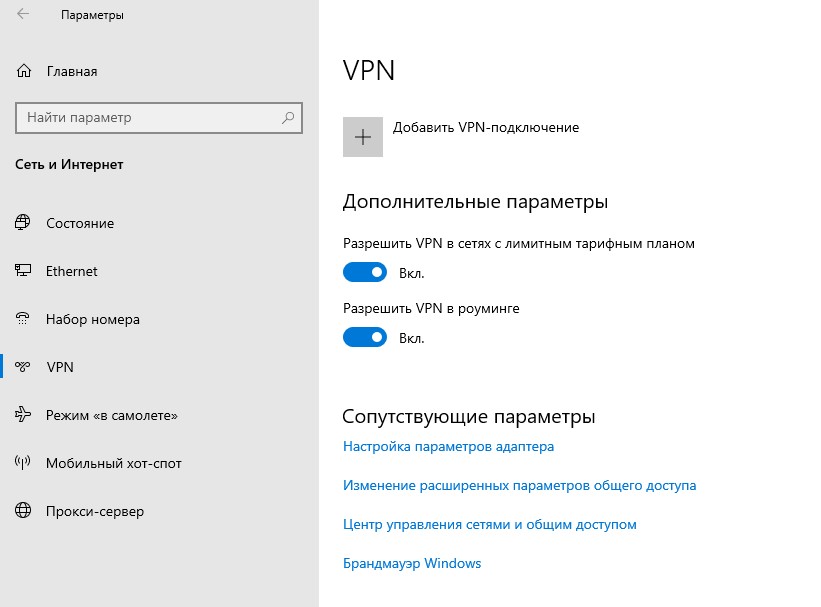Click the back arrow icon

click(23, 14)
